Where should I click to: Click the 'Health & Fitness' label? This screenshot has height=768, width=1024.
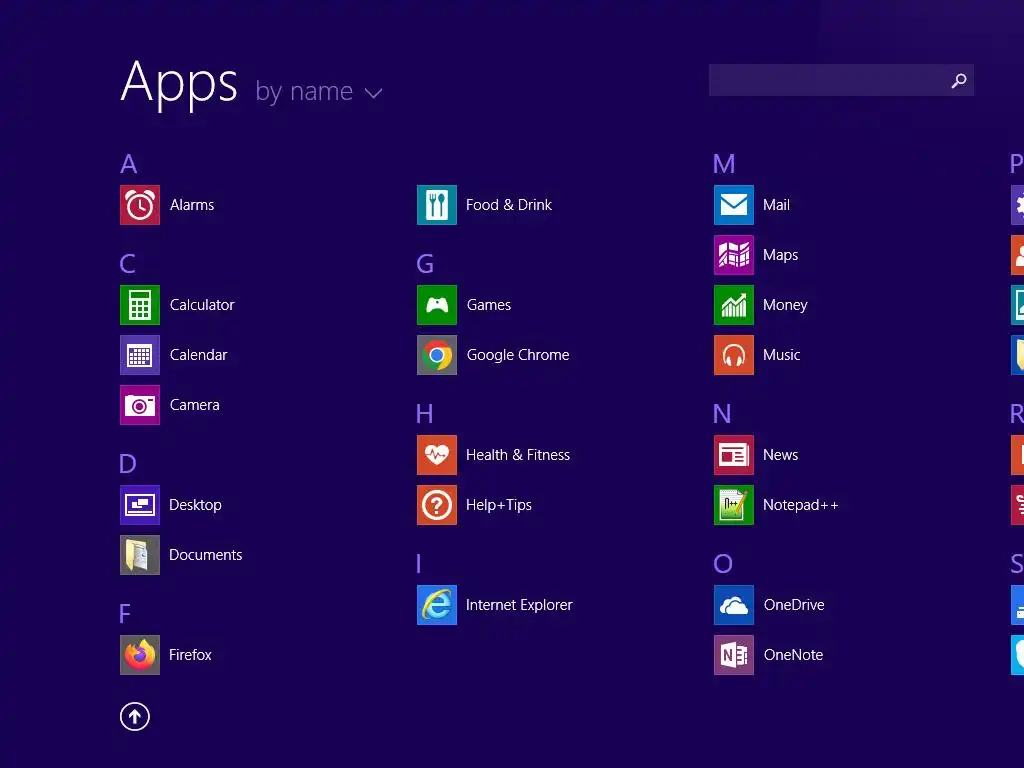[518, 455]
